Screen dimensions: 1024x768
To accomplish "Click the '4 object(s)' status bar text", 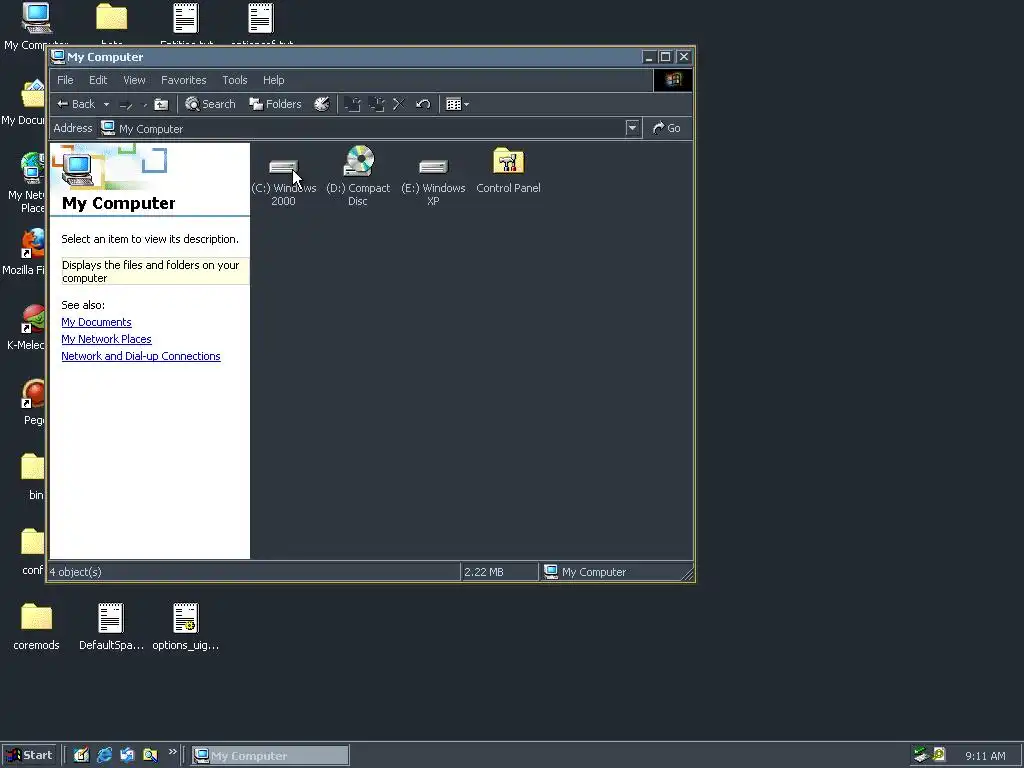I will (76, 571).
